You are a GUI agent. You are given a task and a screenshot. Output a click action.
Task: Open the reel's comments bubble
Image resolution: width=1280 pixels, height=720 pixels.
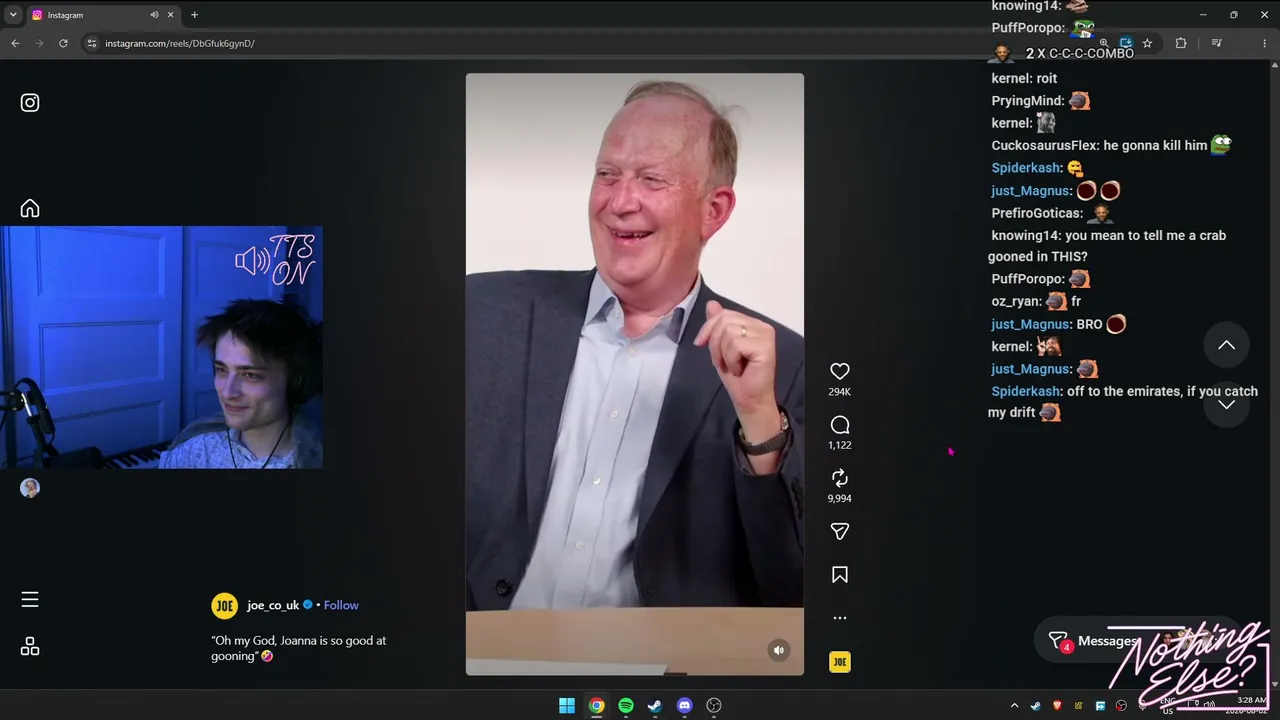click(840, 425)
